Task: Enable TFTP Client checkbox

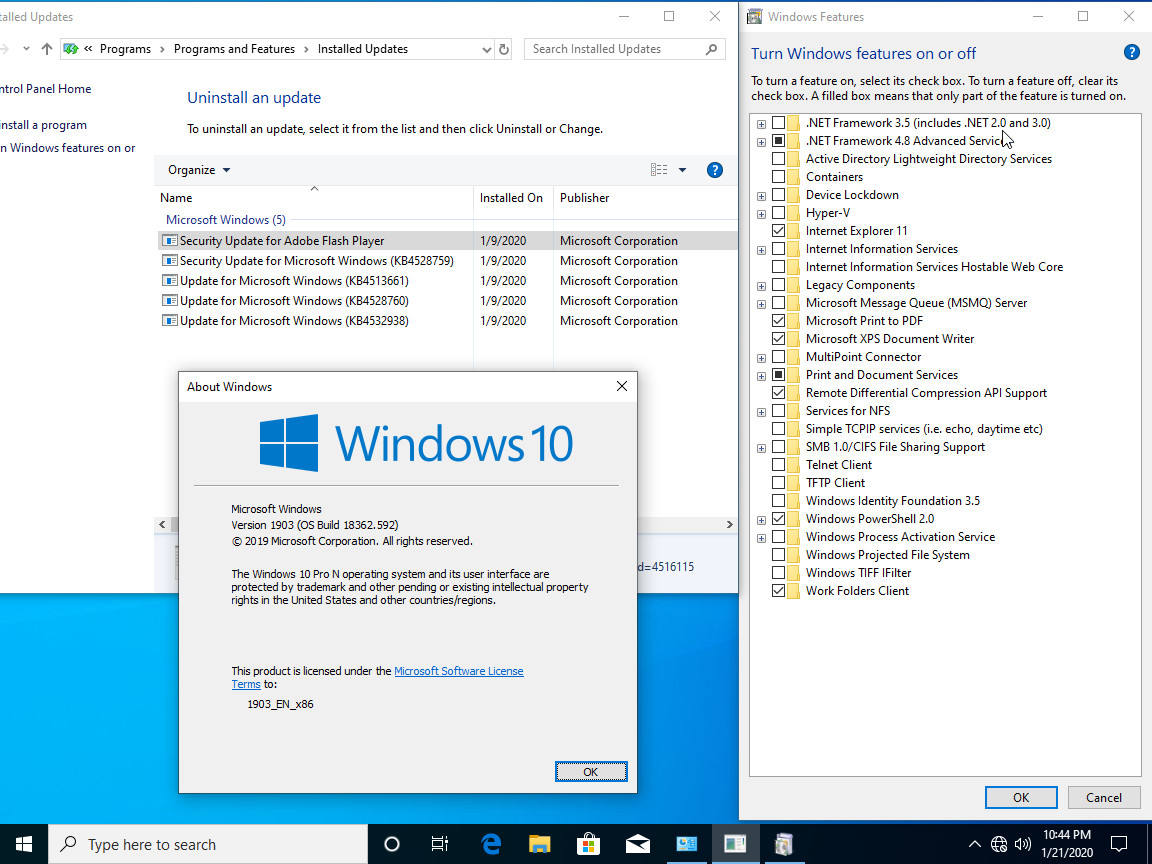Action: pos(779,483)
